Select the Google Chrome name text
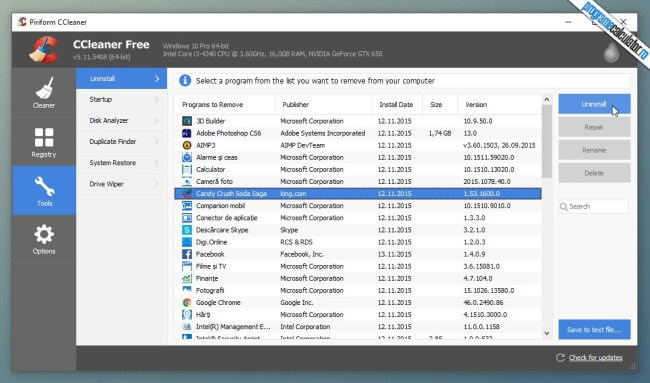650x383 pixels. 218,303
